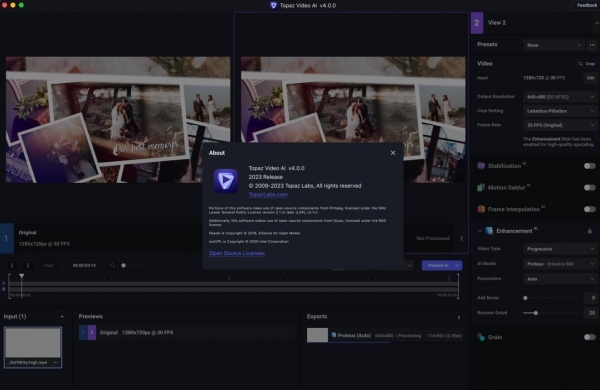Adjust the Recover Detail slider
This screenshot has height=390, width=600.
tap(536, 313)
